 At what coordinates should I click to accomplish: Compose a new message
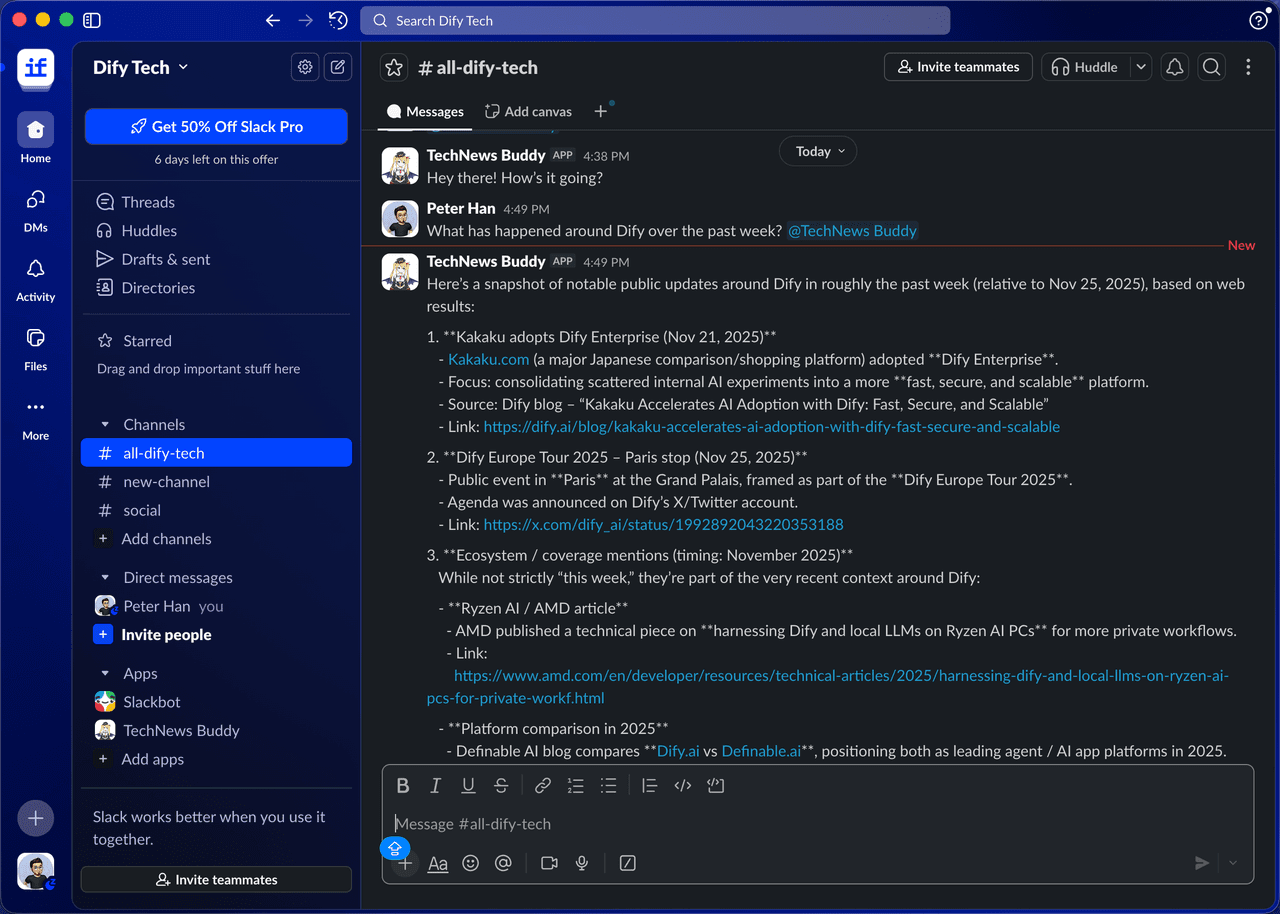click(338, 67)
